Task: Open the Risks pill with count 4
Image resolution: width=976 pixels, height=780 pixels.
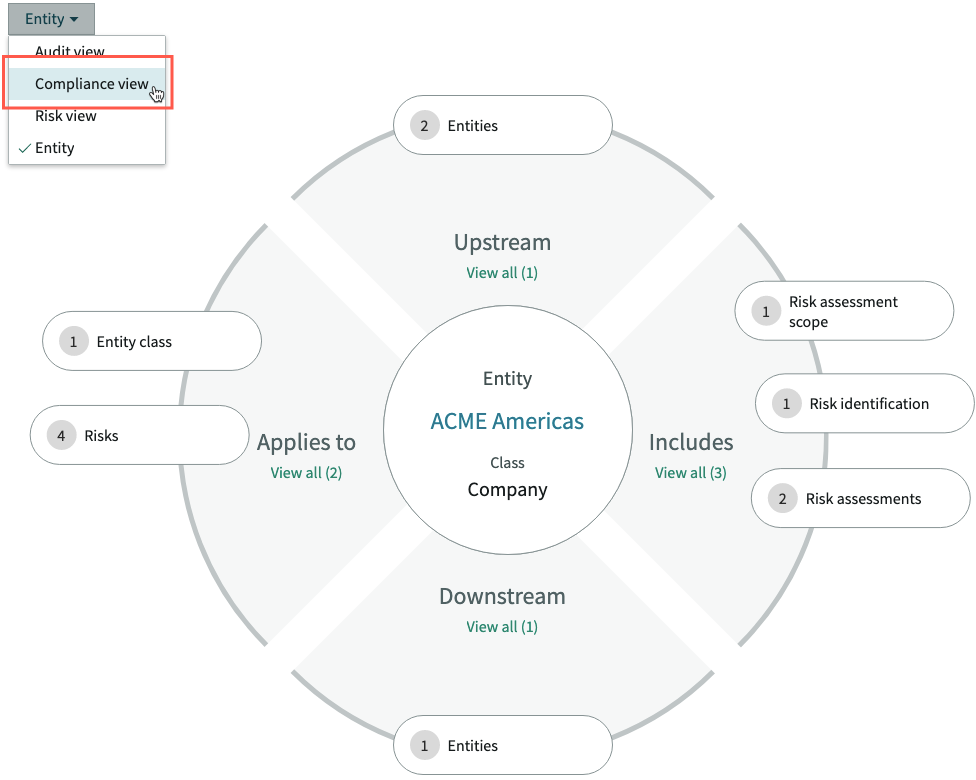Action: tap(139, 435)
